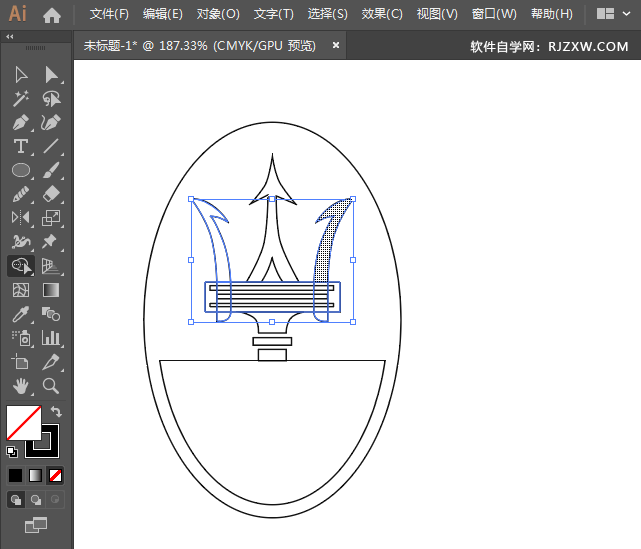This screenshot has height=549, width=641.
Task: Go to the Home screen
Action: (52, 15)
